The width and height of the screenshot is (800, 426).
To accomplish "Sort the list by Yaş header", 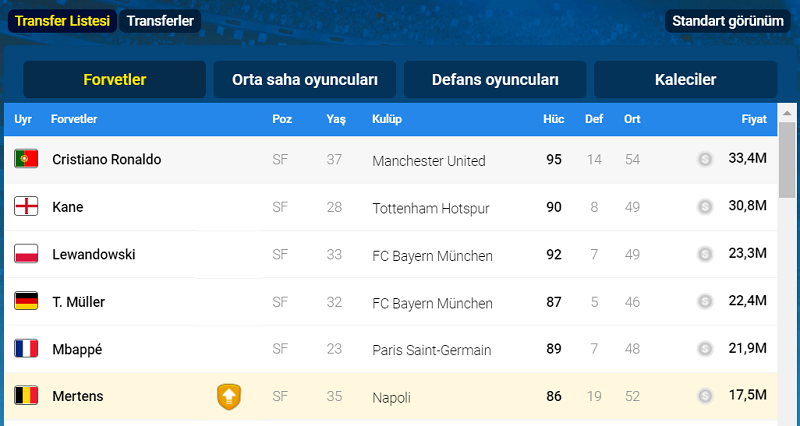I will click(x=336, y=119).
